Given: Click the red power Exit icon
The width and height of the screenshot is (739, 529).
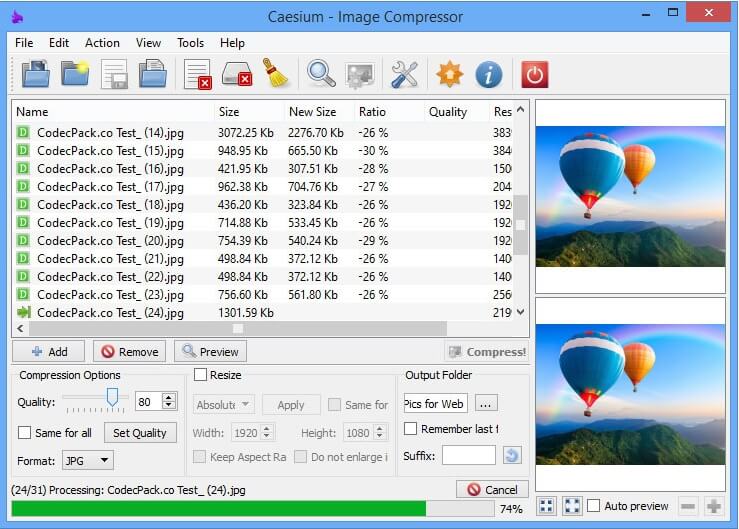Looking at the screenshot, I should point(534,74).
